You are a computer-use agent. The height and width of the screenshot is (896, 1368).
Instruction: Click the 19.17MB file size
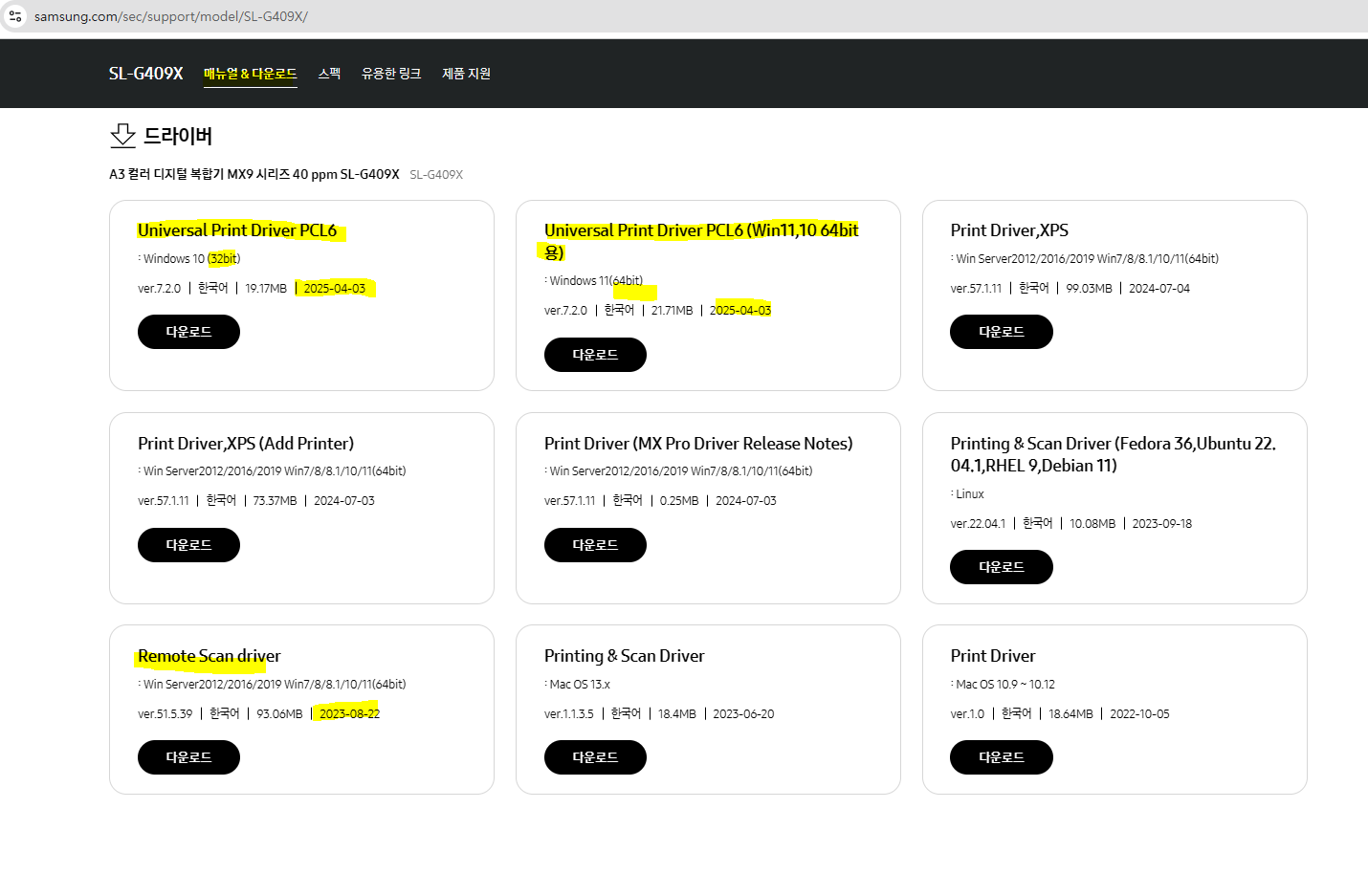tap(266, 289)
